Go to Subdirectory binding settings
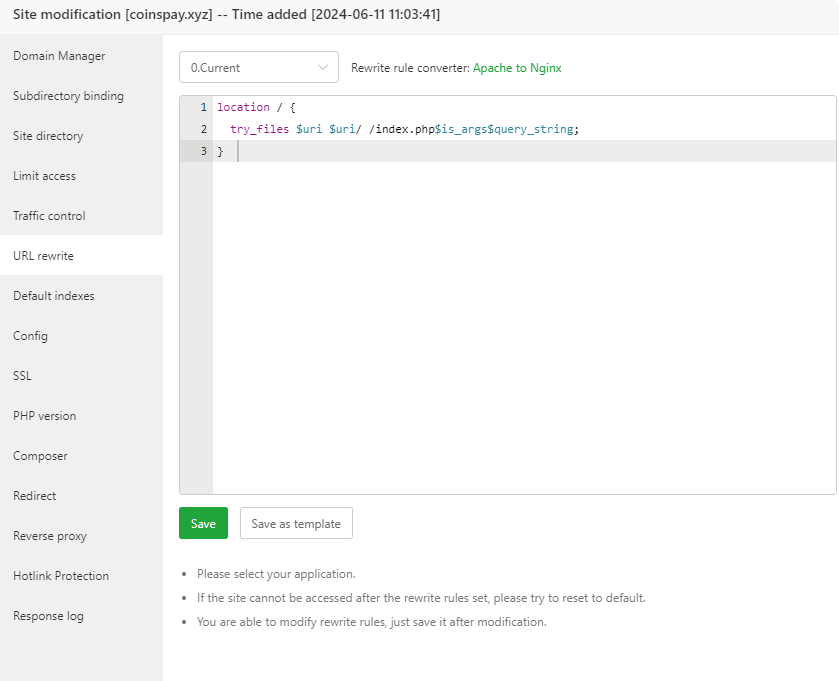The width and height of the screenshot is (839, 681). (x=68, y=96)
